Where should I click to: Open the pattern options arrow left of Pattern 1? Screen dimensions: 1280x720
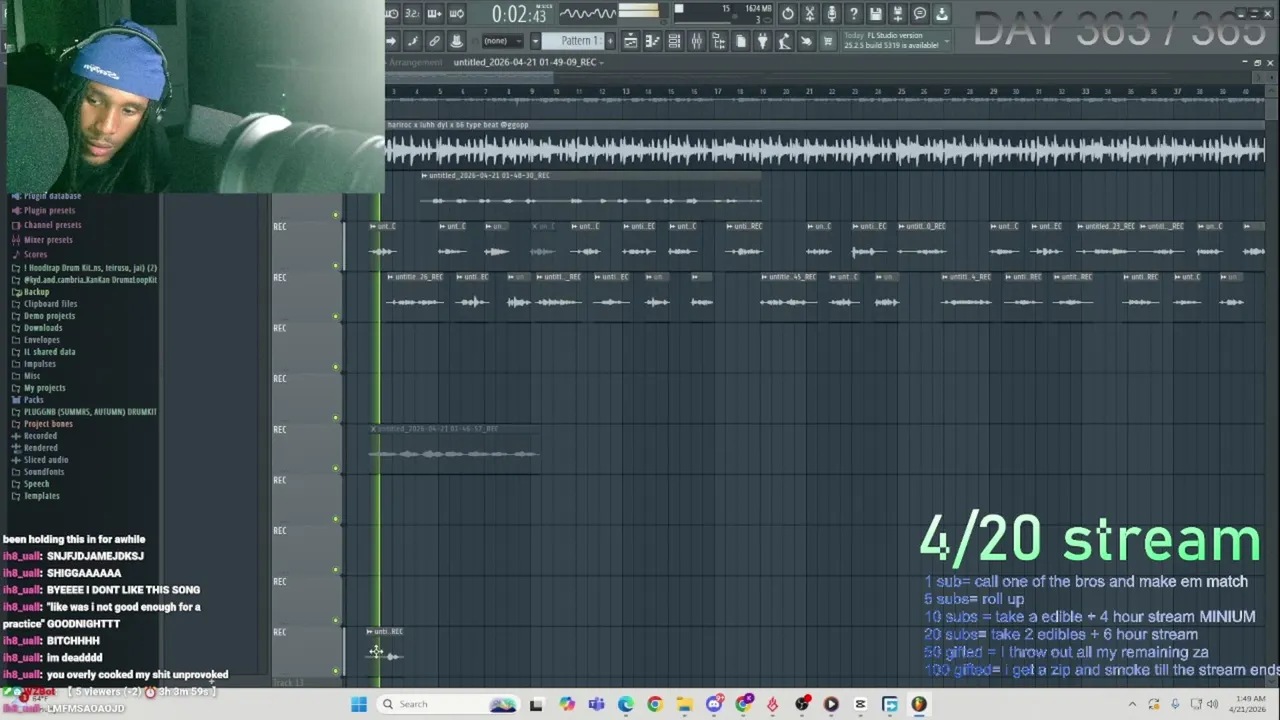[536, 41]
